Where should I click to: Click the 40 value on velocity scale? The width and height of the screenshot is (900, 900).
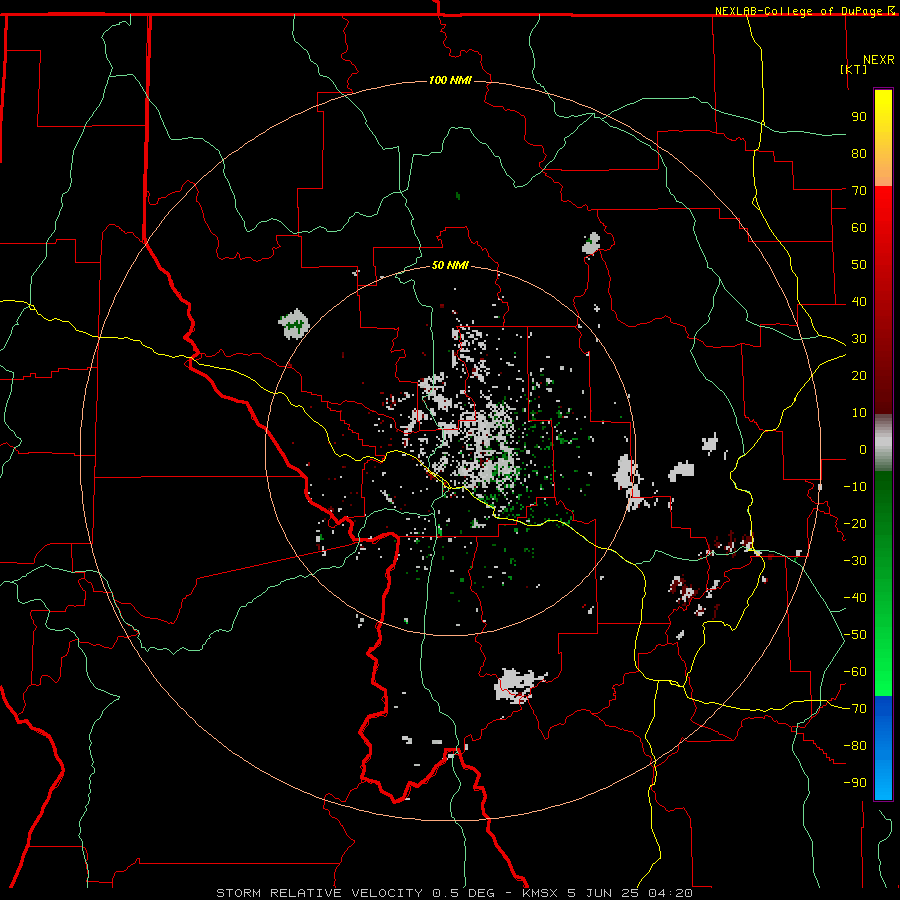pos(859,302)
